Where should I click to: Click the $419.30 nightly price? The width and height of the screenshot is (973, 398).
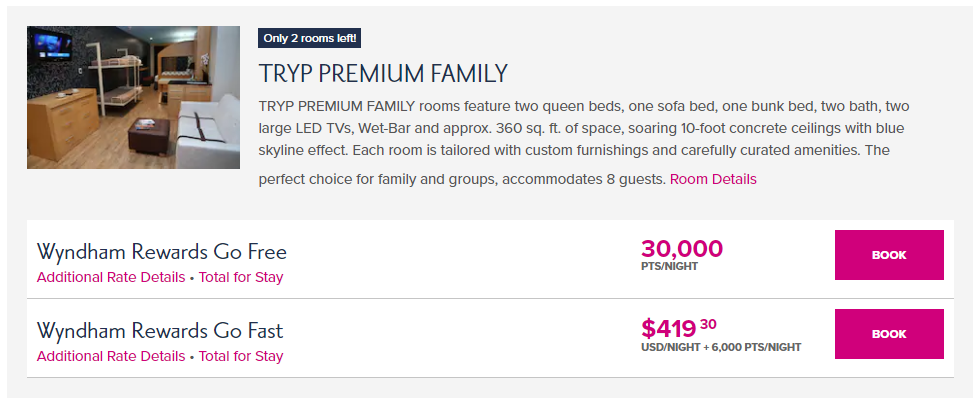679,327
